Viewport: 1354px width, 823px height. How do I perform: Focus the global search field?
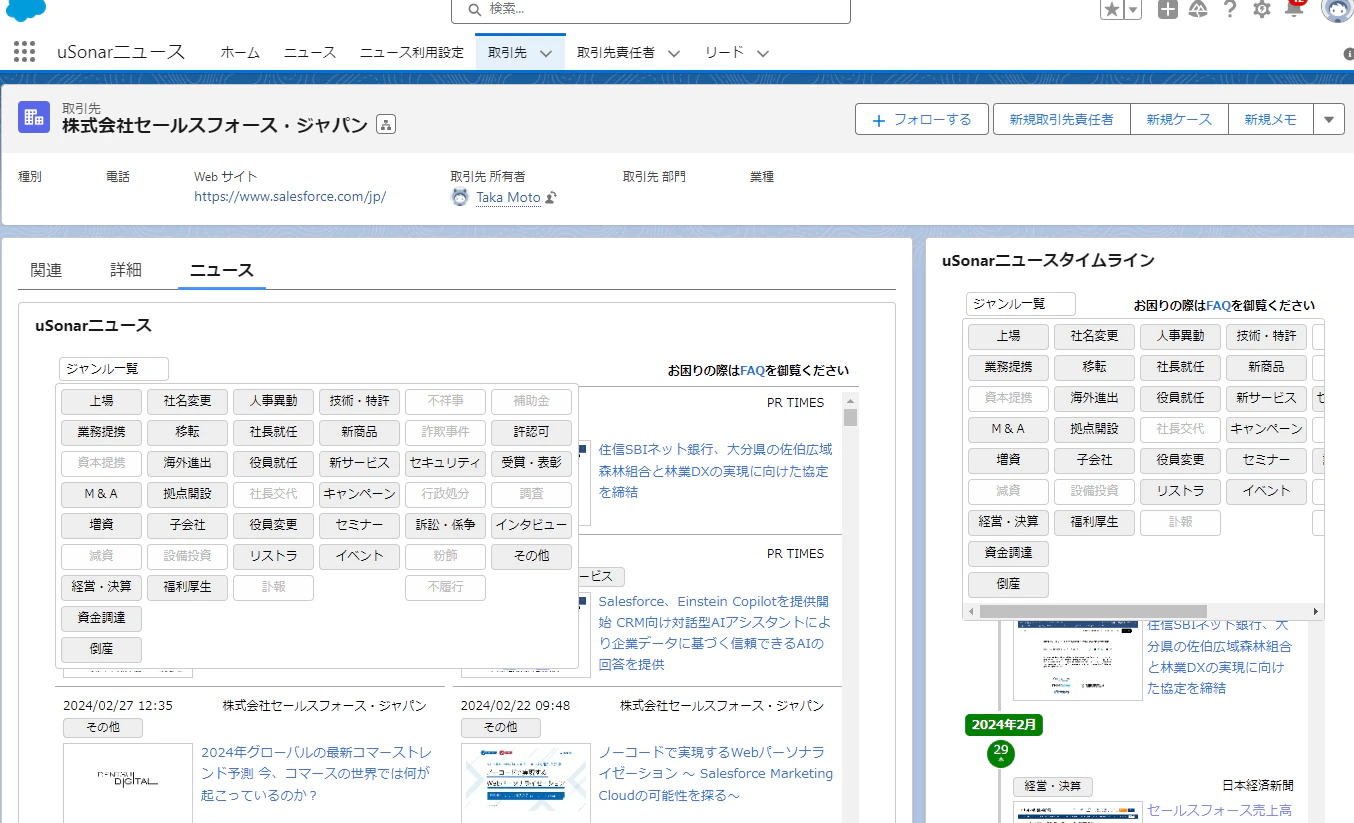pyautogui.click(x=651, y=9)
